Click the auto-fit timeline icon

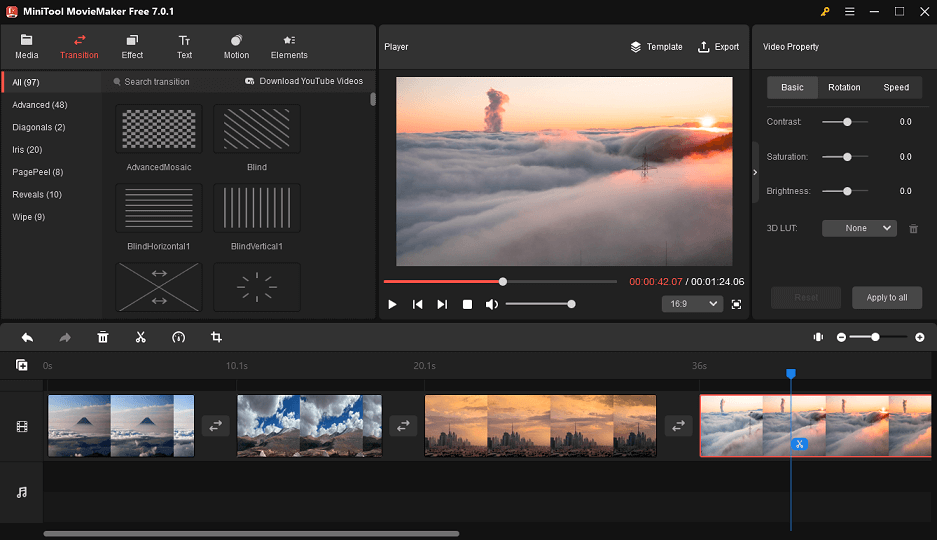click(x=818, y=338)
